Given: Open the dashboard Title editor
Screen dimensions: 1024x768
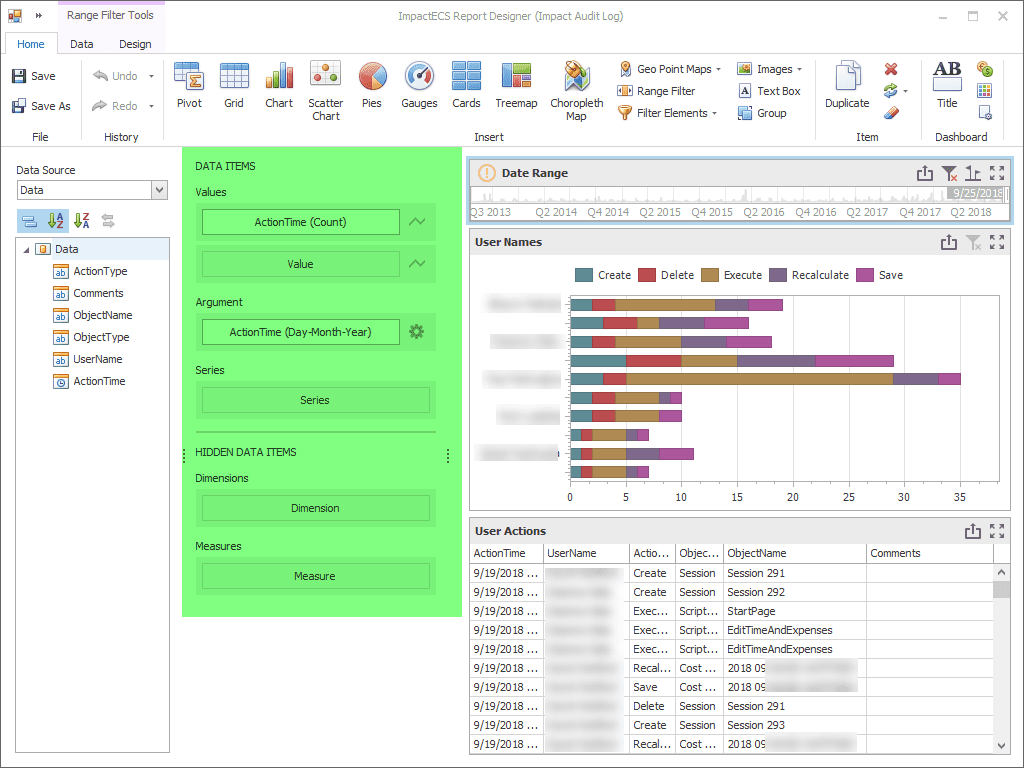Looking at the screenshot, I should point(947,85).
